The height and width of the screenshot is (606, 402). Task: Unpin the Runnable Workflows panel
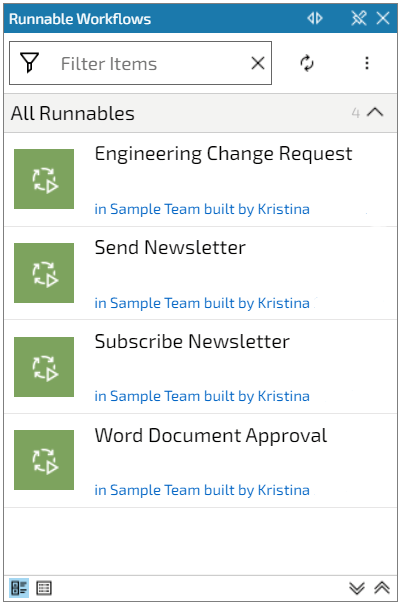coord(359,18)
